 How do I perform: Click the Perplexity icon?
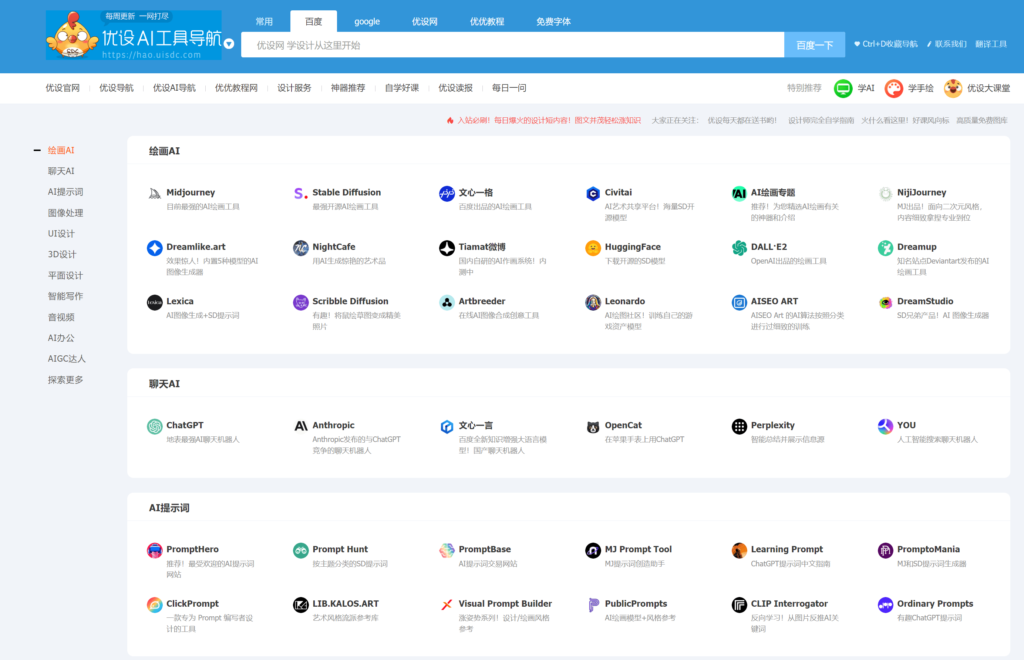pos(739,426)
